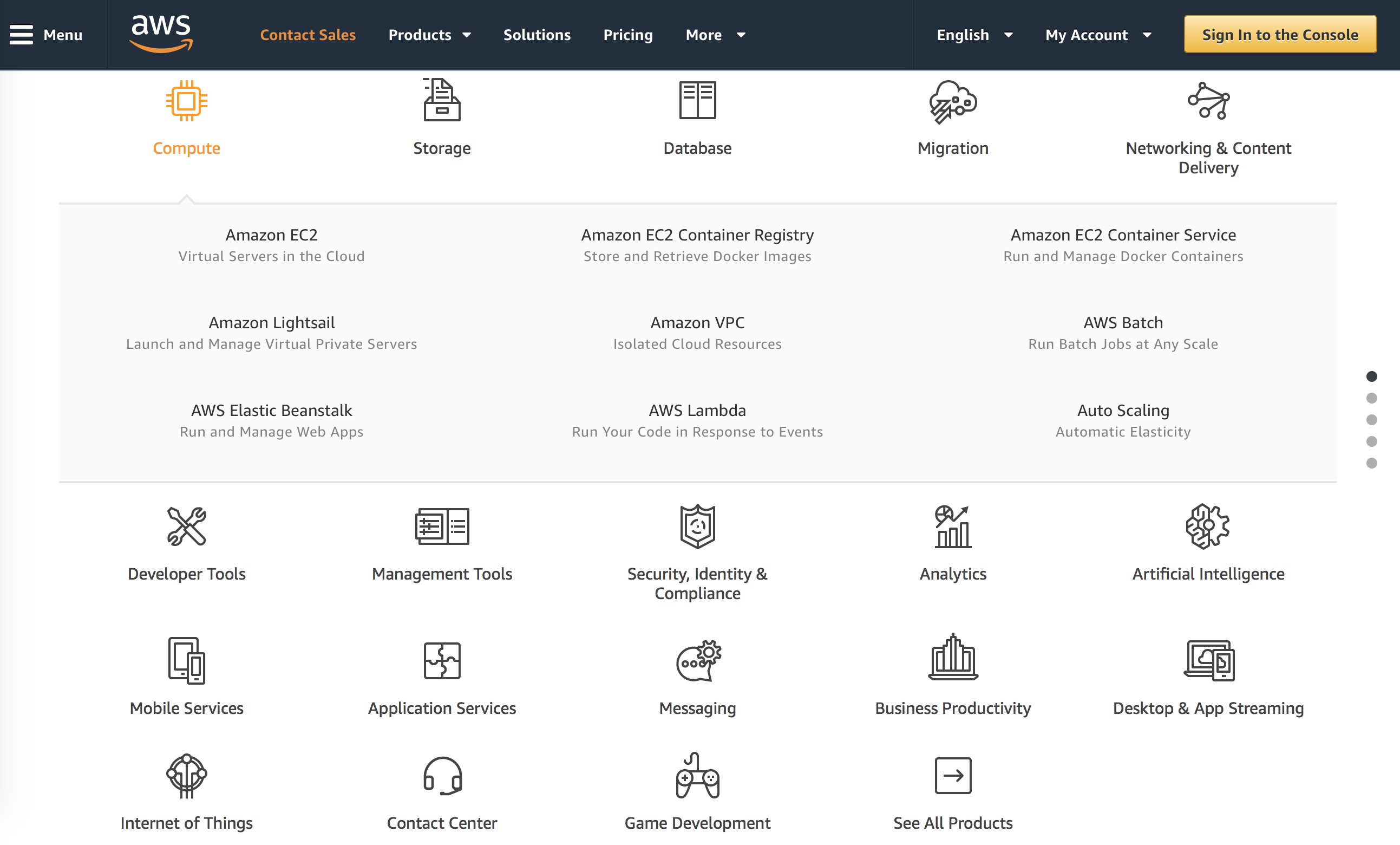Select the Compute category icon
1400x845 pixels.
tap(186, 102)
